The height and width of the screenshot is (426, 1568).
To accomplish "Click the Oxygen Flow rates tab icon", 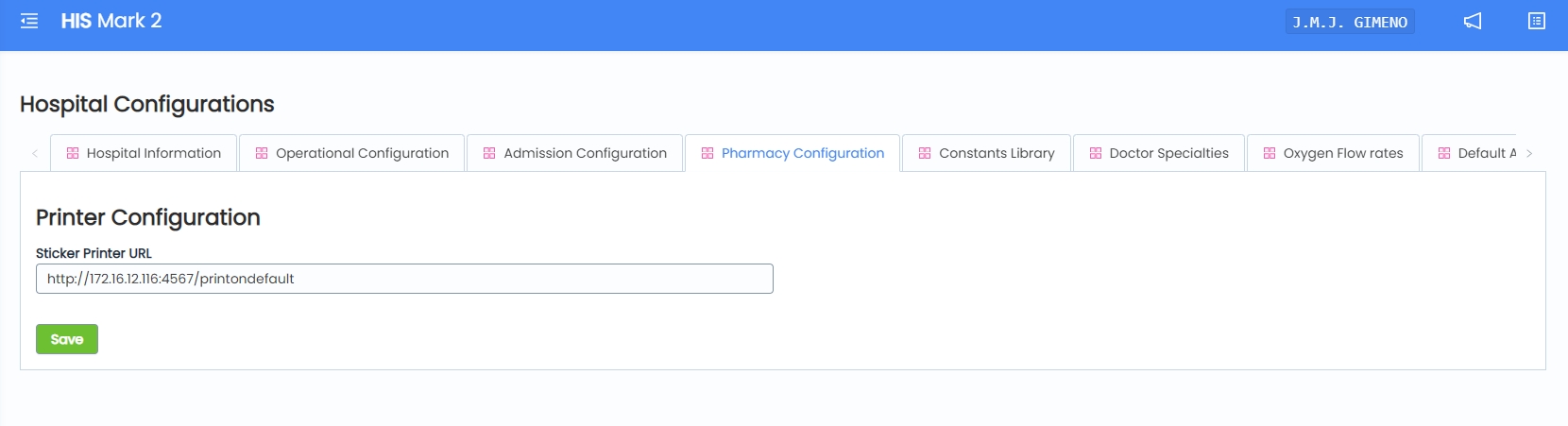I will tap(1270, 153).
